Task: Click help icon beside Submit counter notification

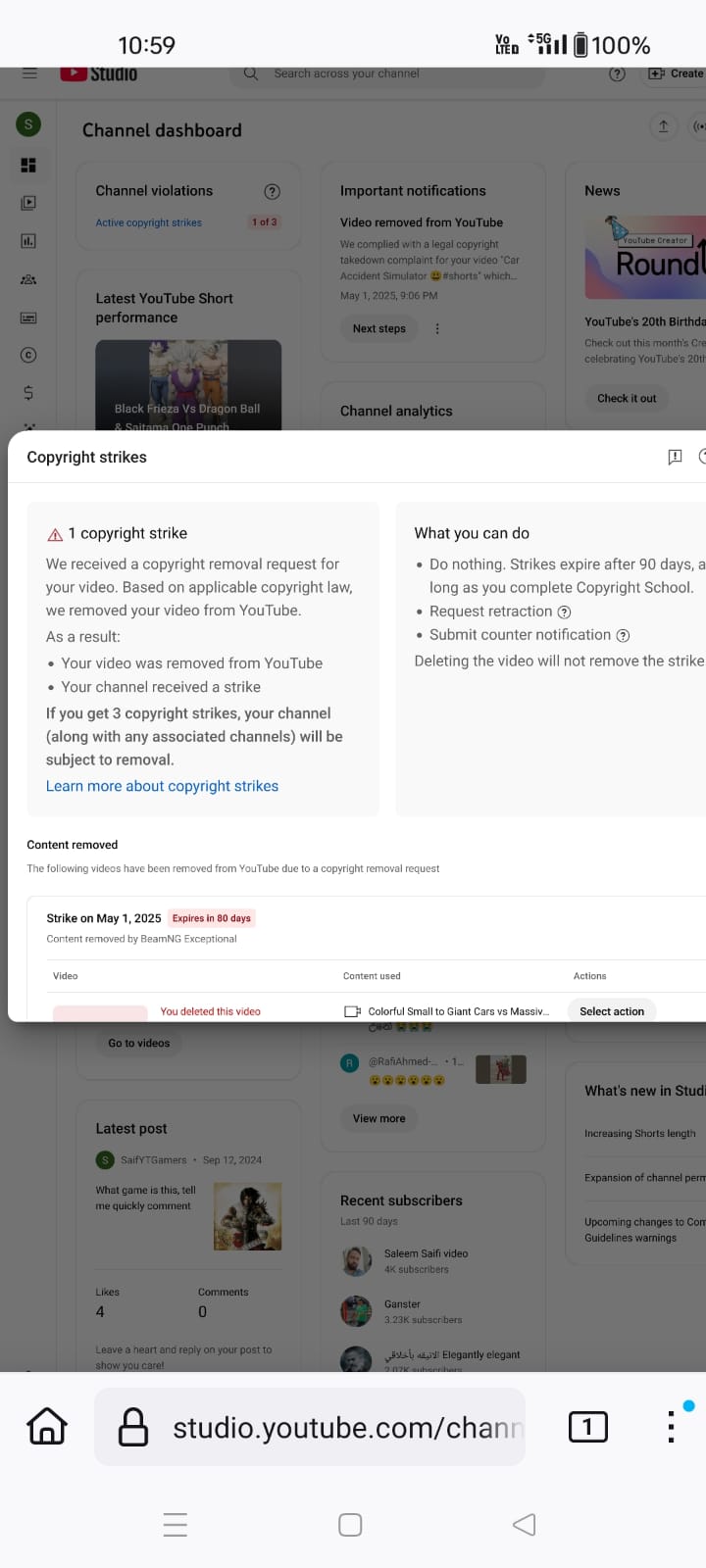Action: pyautogui.click(x=623, y=635)
